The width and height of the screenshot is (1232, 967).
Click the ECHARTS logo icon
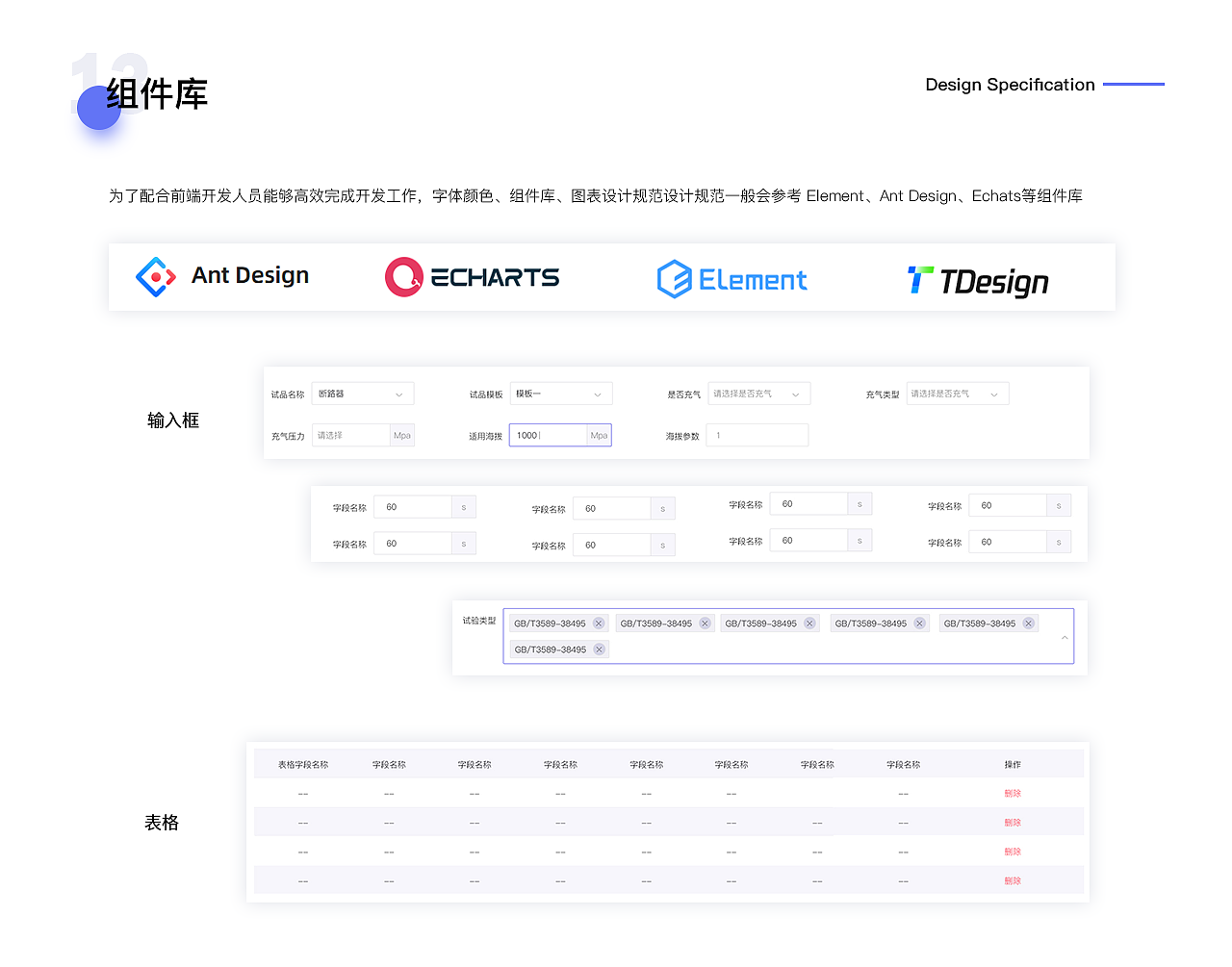coord(404,277)
